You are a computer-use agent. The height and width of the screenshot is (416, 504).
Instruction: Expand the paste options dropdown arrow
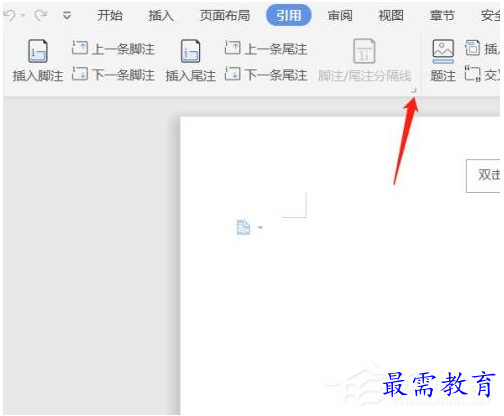(x=260, y=228)
